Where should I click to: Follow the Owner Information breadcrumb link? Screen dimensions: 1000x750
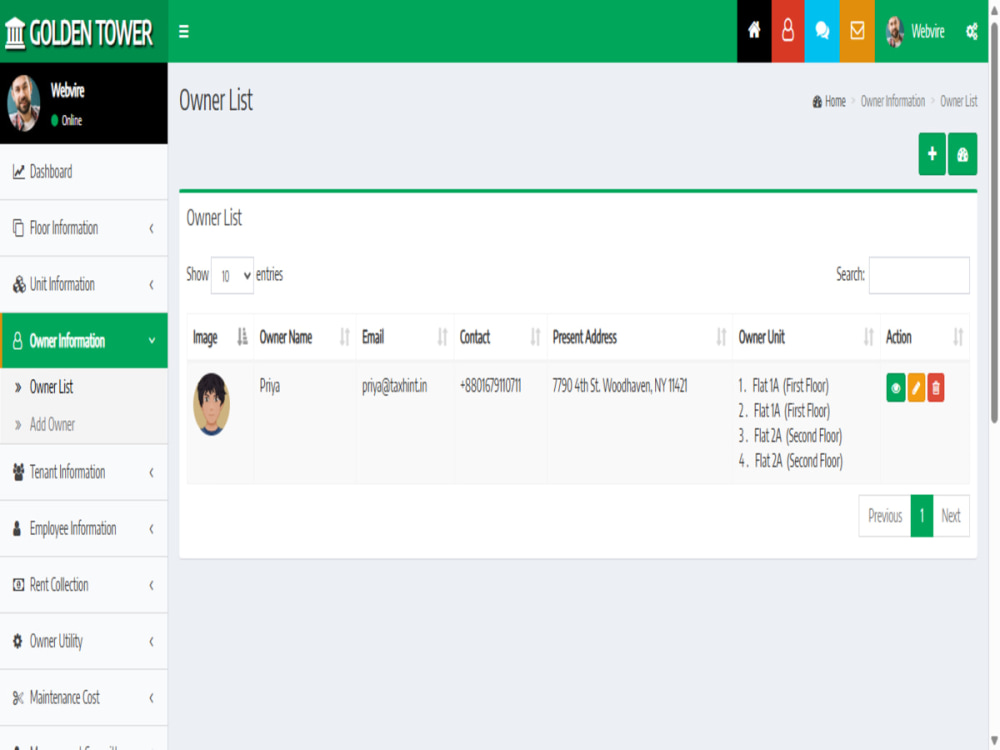[892, 101]
